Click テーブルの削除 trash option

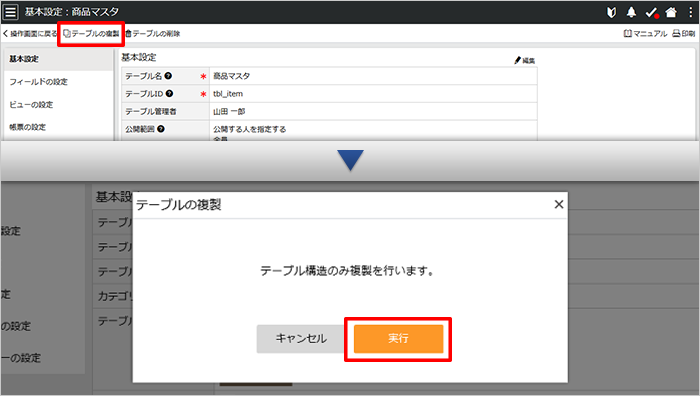152,34
